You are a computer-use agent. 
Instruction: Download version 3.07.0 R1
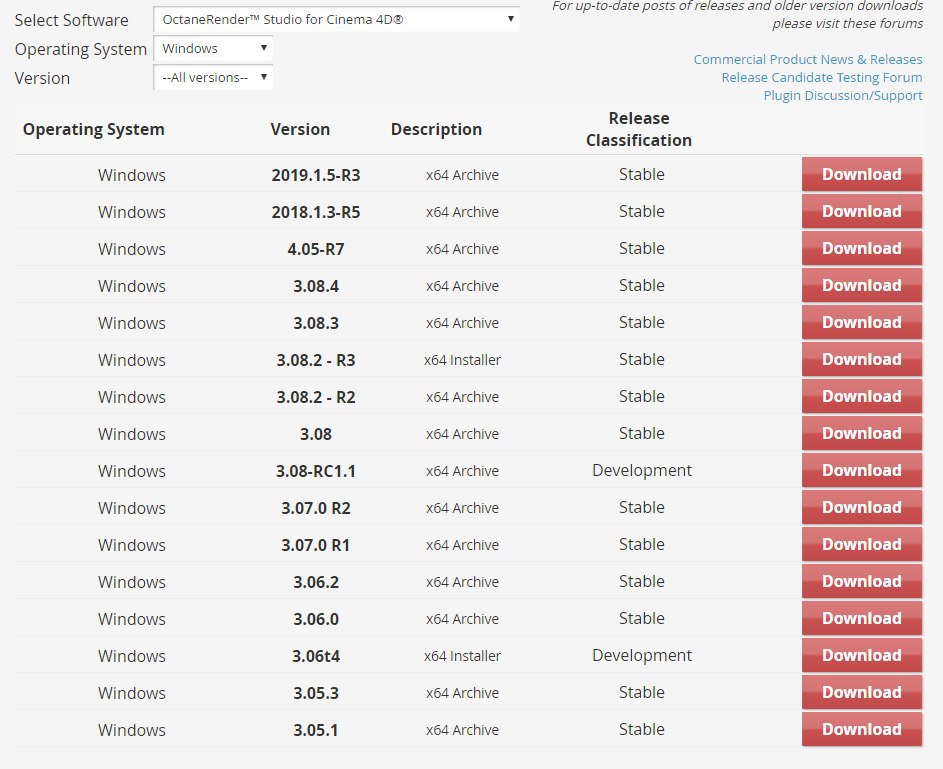(x=861, y=545)
